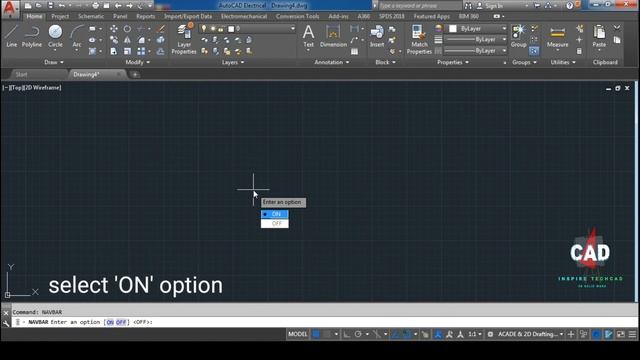
Task: Open the Project ribbon tab
Action: 60,16
